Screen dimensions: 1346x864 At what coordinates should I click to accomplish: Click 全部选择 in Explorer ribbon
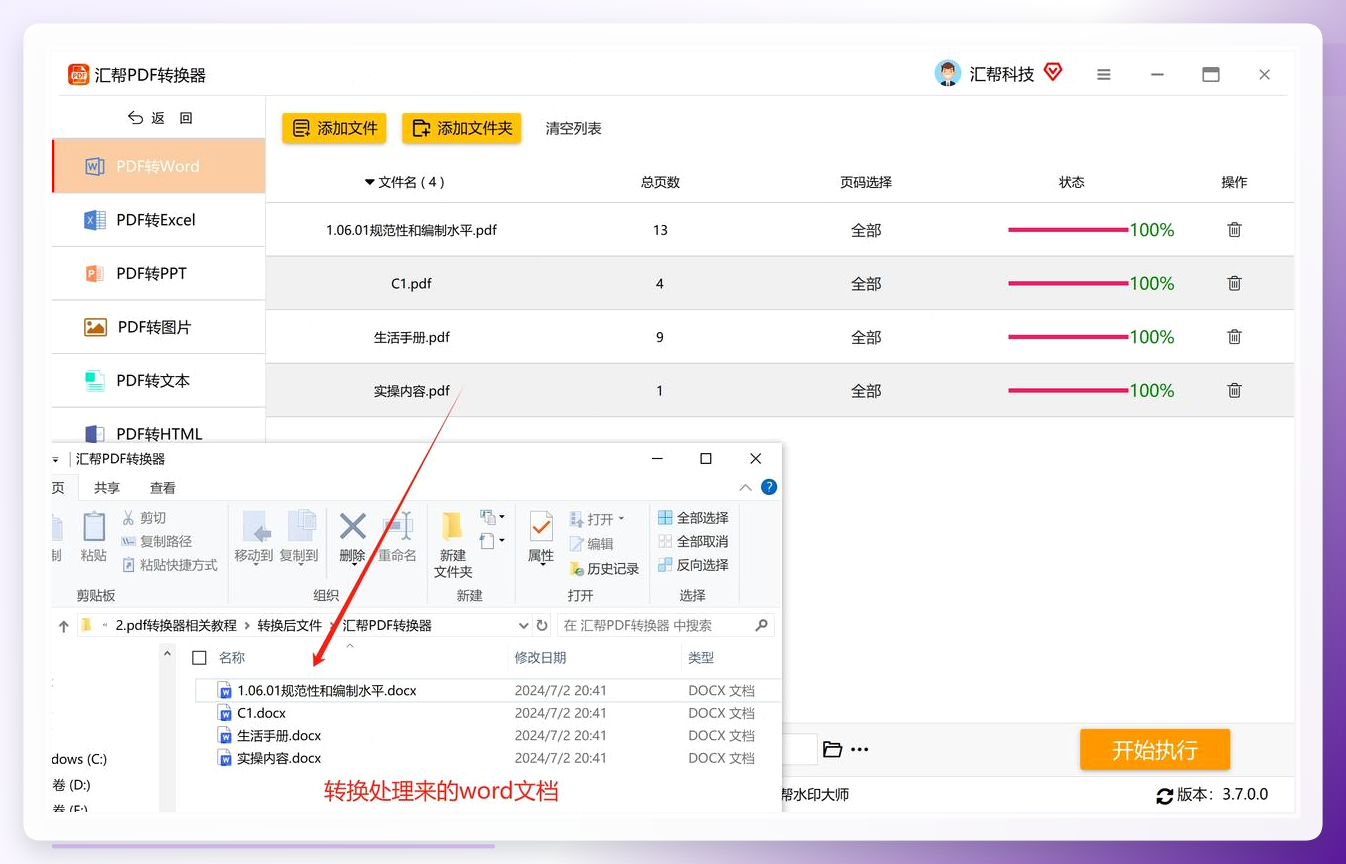pos(693,518)
